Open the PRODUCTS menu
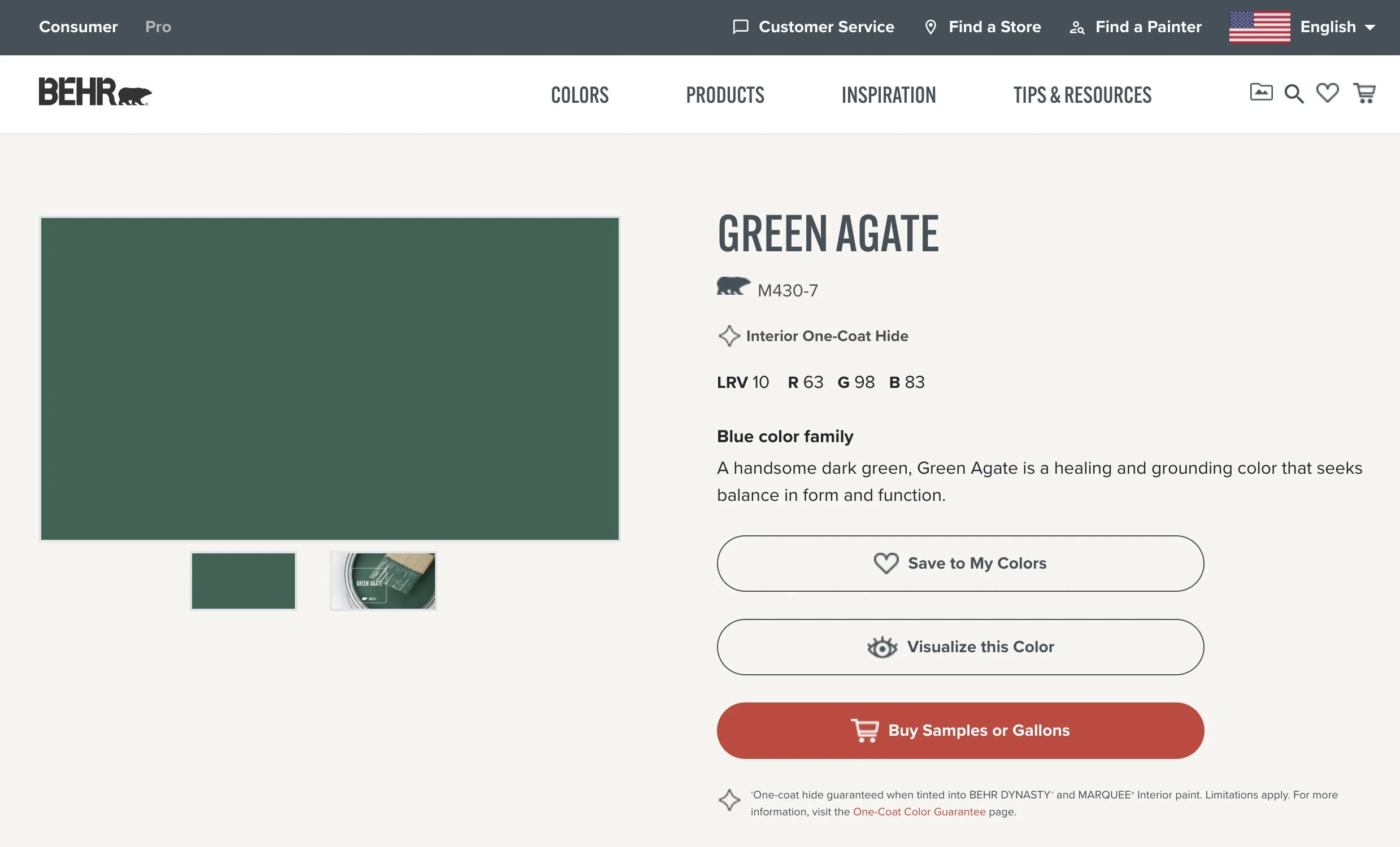This screenshot has width=1400, height=847. click(x=725, y=95)
